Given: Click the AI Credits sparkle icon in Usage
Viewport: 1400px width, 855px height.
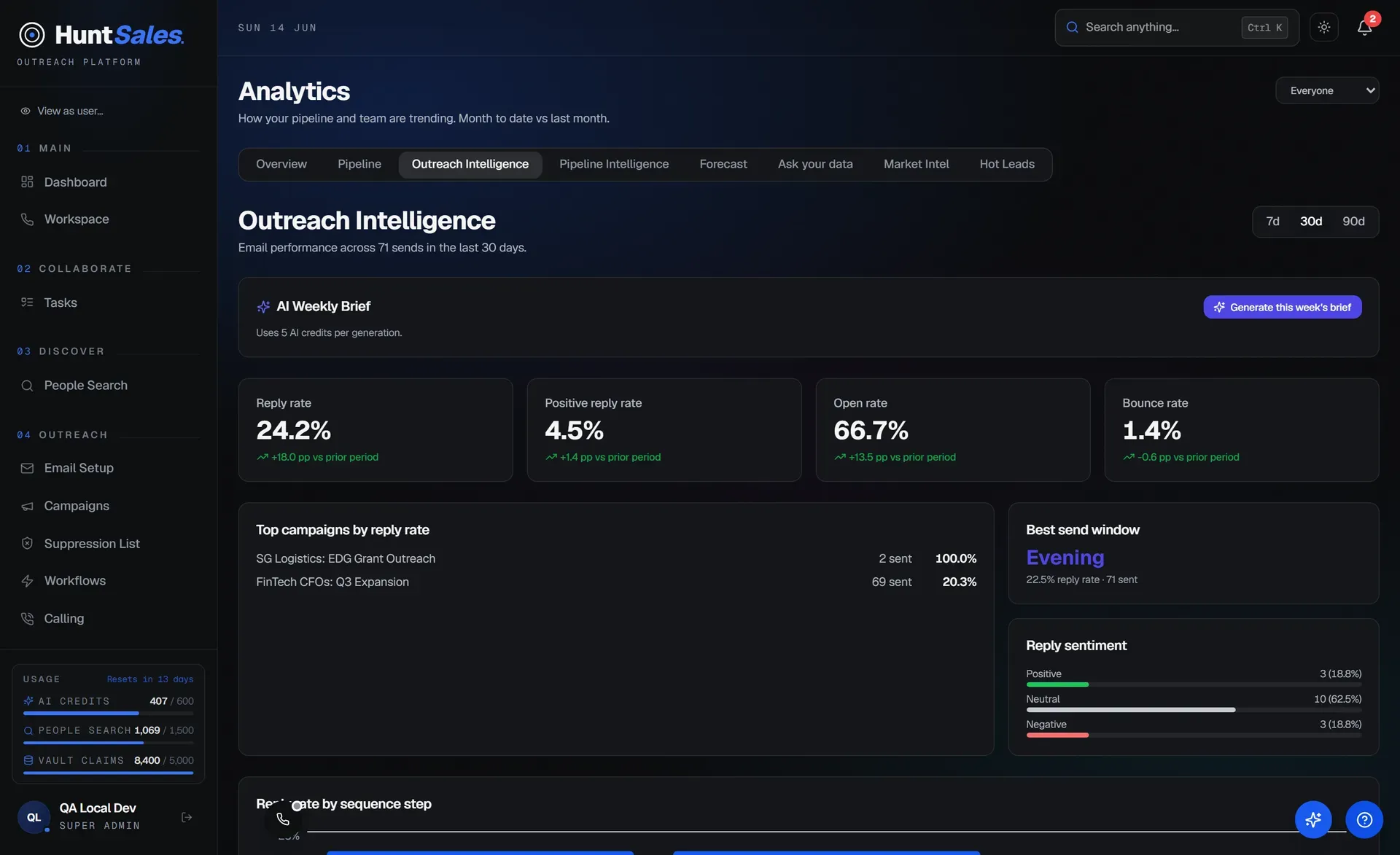Looking at the screenshot, I should pos(28,701).
